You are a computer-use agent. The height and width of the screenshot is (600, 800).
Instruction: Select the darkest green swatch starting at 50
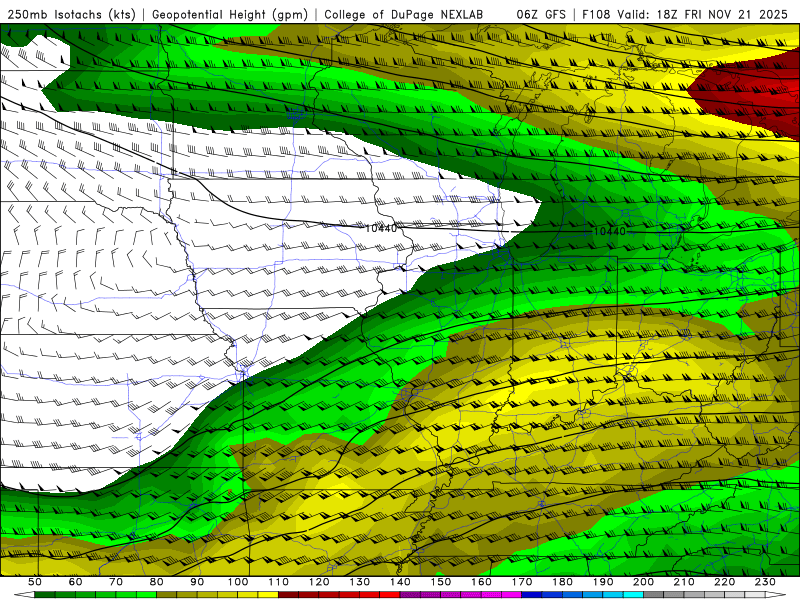click(45, 594)
